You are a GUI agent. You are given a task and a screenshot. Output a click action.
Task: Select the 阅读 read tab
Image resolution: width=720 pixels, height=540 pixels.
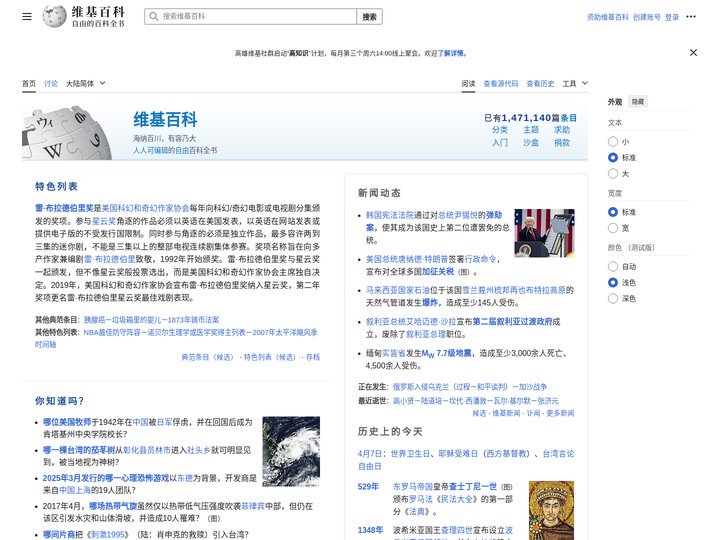click(x=468, y=83)
